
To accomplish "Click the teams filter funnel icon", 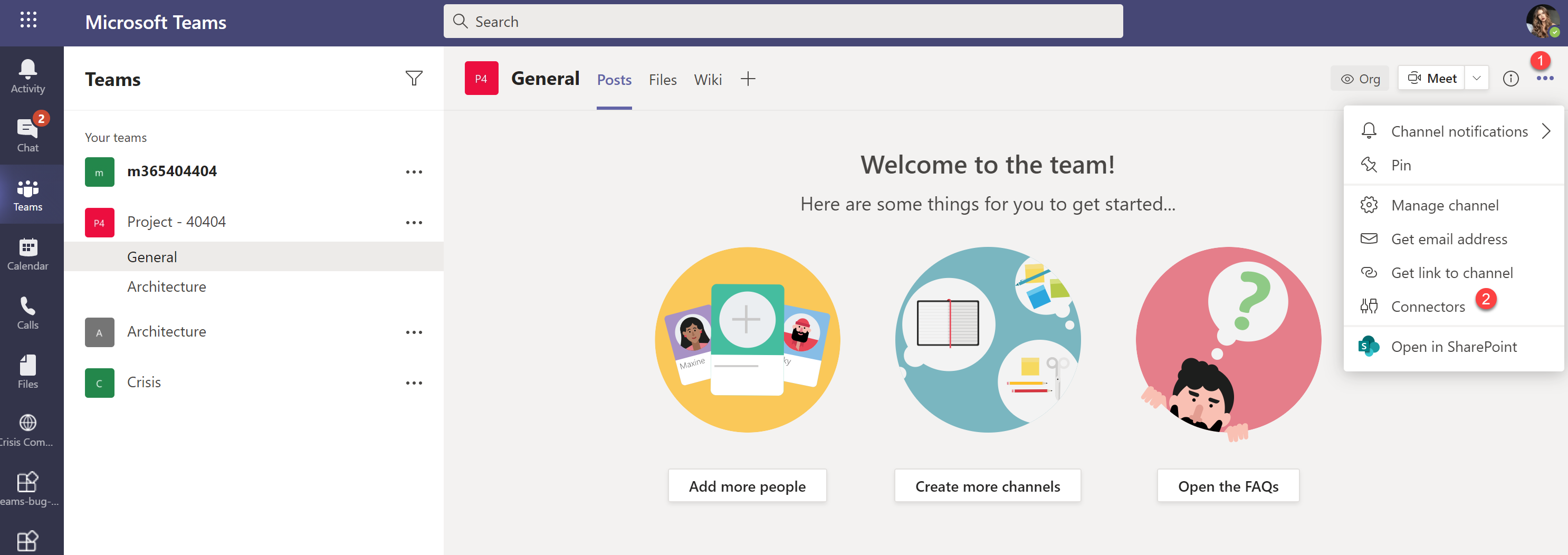I will pyautogui.click(x=415, y=78).
